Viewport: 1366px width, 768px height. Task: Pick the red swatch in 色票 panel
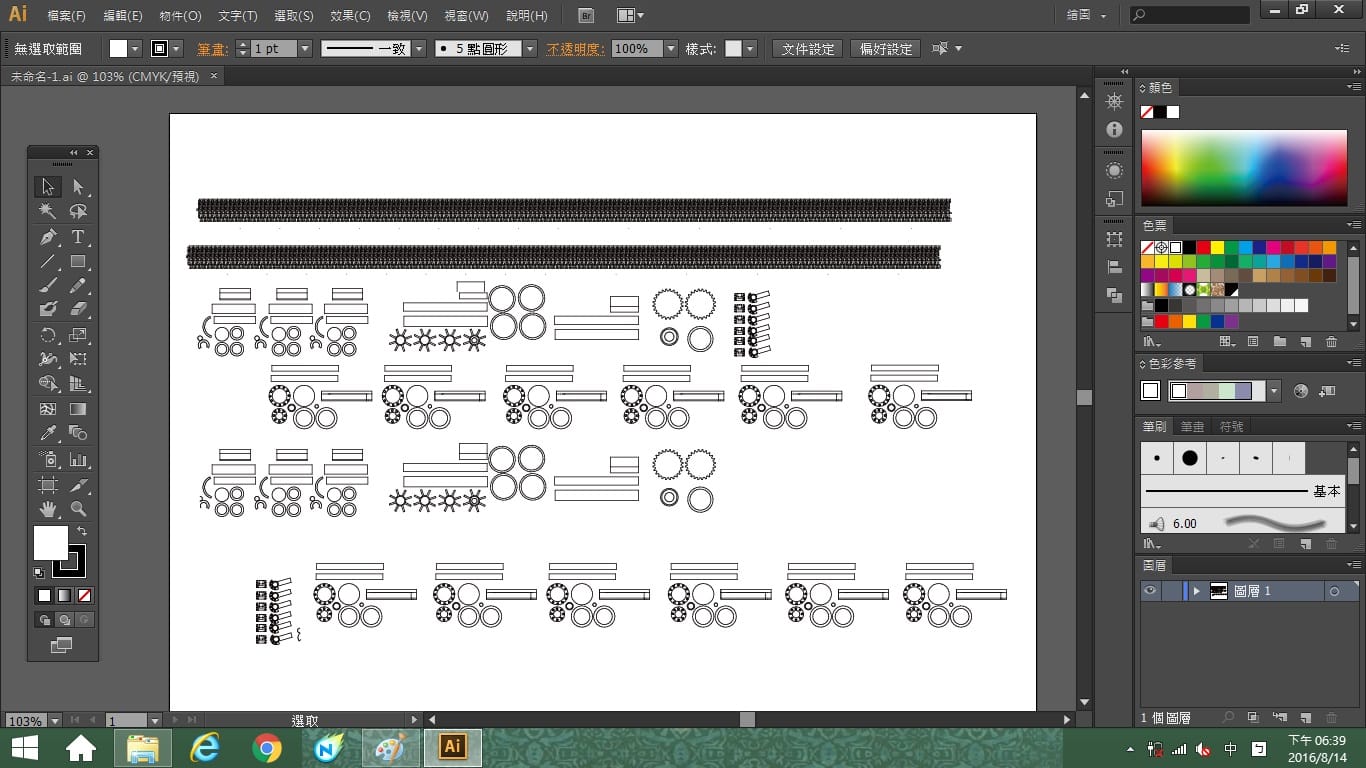point(1203,247)
